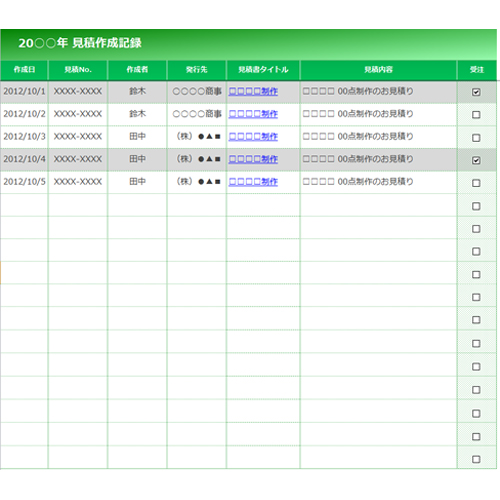Check the last checkbox at table bottom

(x=476, y=459)
